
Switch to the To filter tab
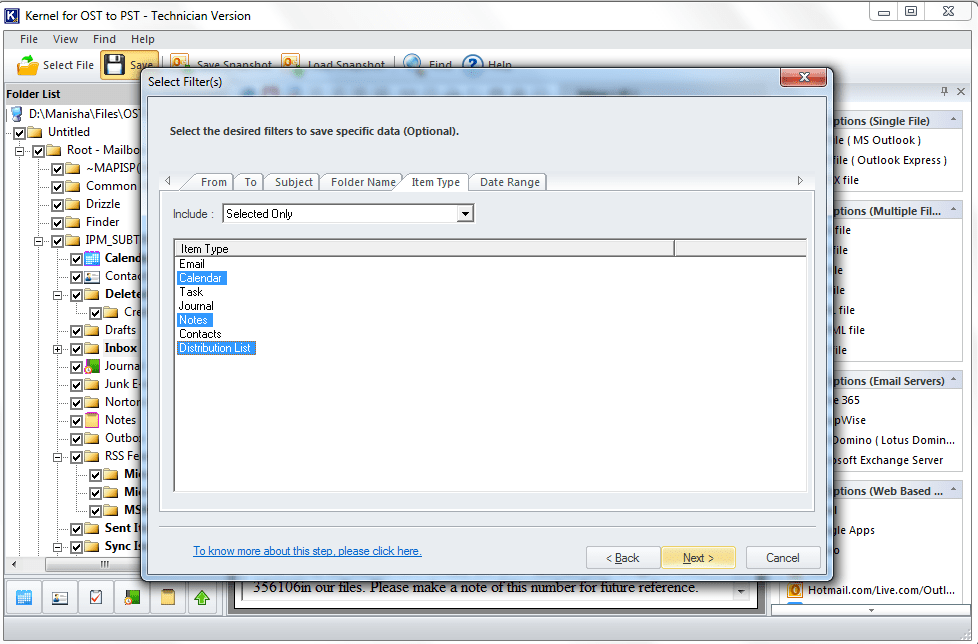pyautogui.click(x=250, y=182)
